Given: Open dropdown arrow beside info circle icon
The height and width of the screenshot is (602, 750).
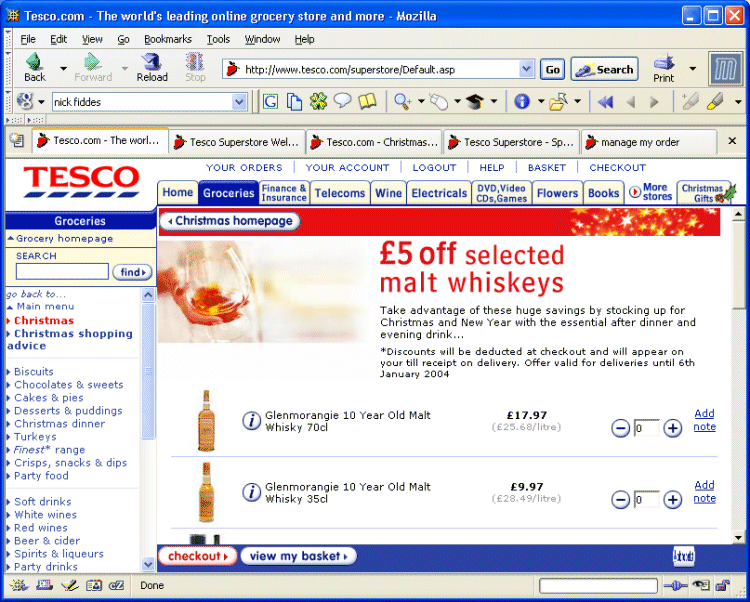Looking at the screenshot, I should coord(541,101).
